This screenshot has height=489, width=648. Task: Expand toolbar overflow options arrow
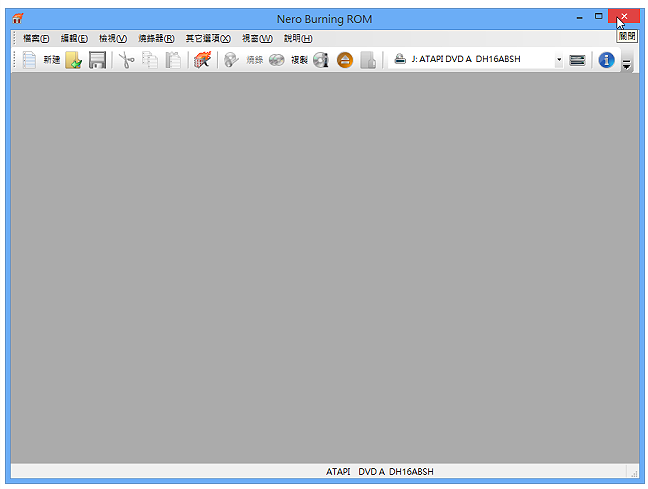[x=627, y=64]
